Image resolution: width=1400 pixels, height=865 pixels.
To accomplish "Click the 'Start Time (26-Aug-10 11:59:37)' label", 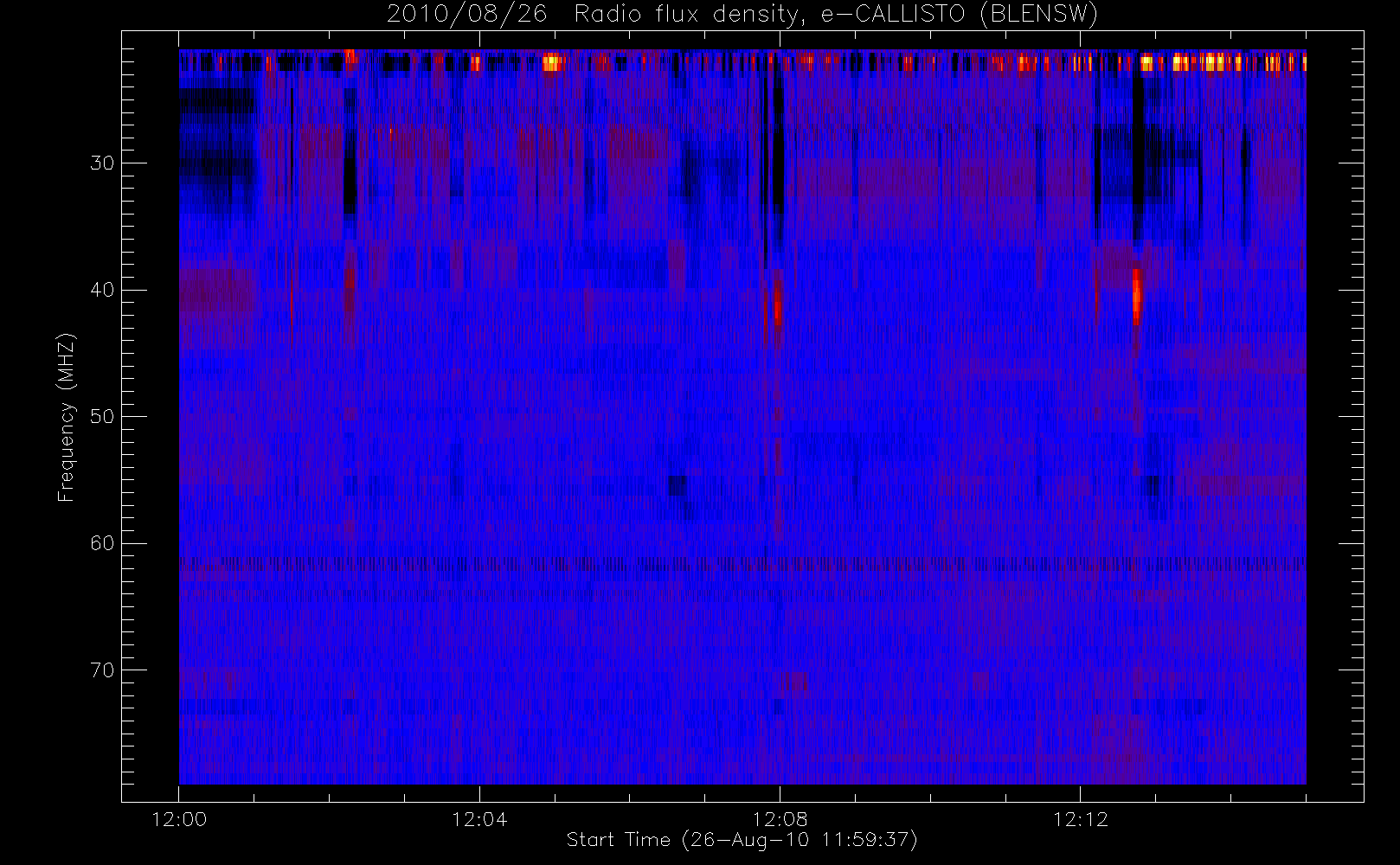I will pos(742,840).
